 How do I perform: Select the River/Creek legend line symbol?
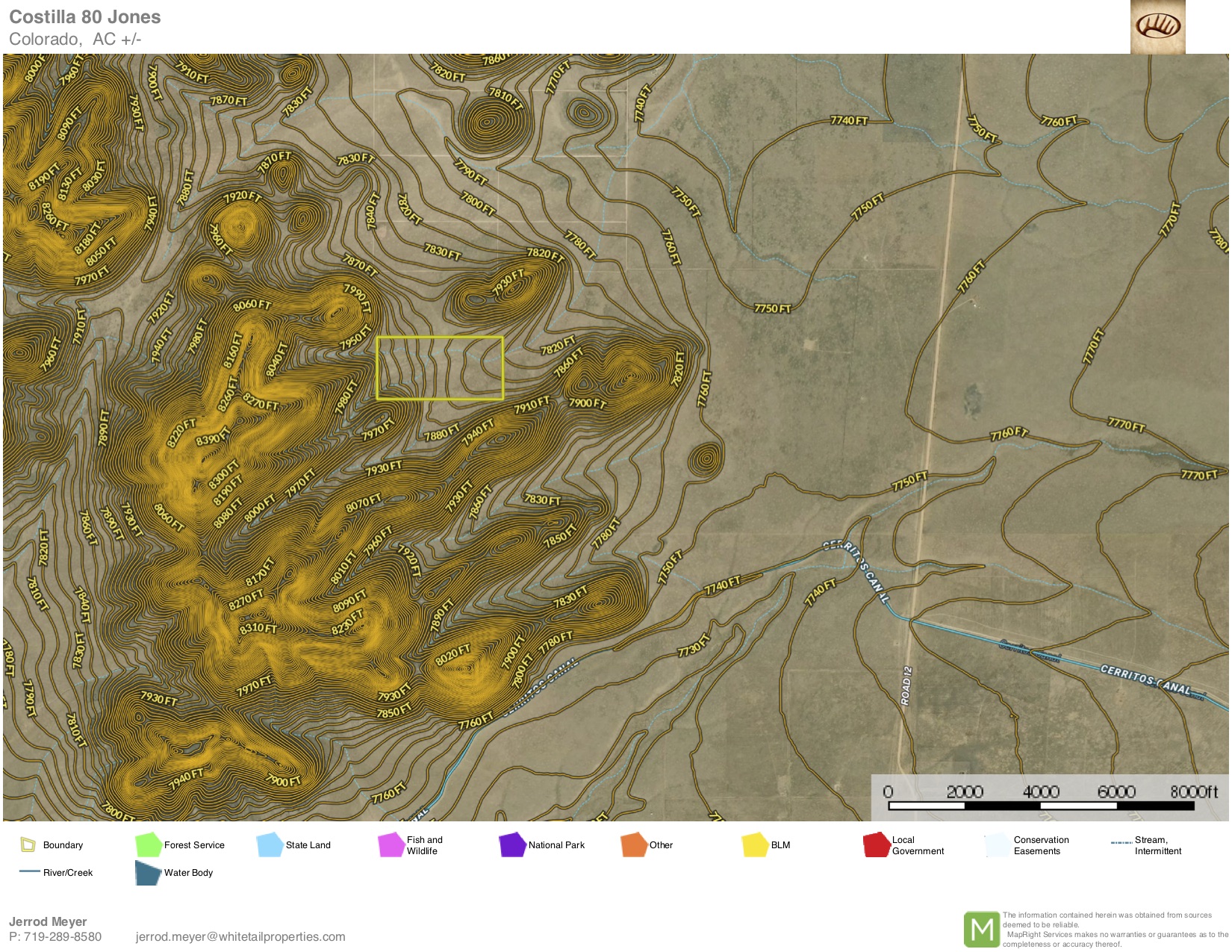[30, 871]
